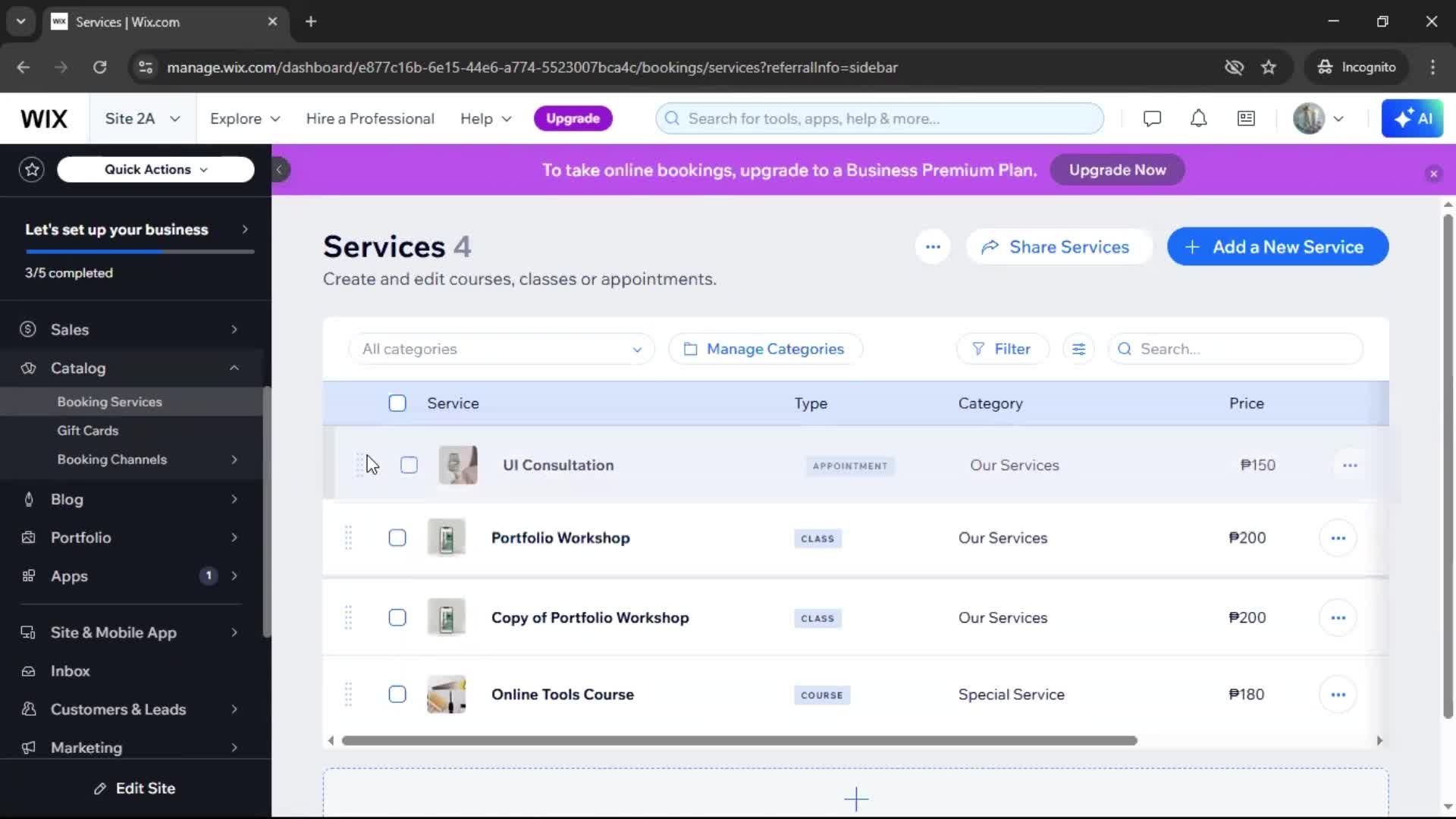Go back with the browser back arrow

point(24,67)
